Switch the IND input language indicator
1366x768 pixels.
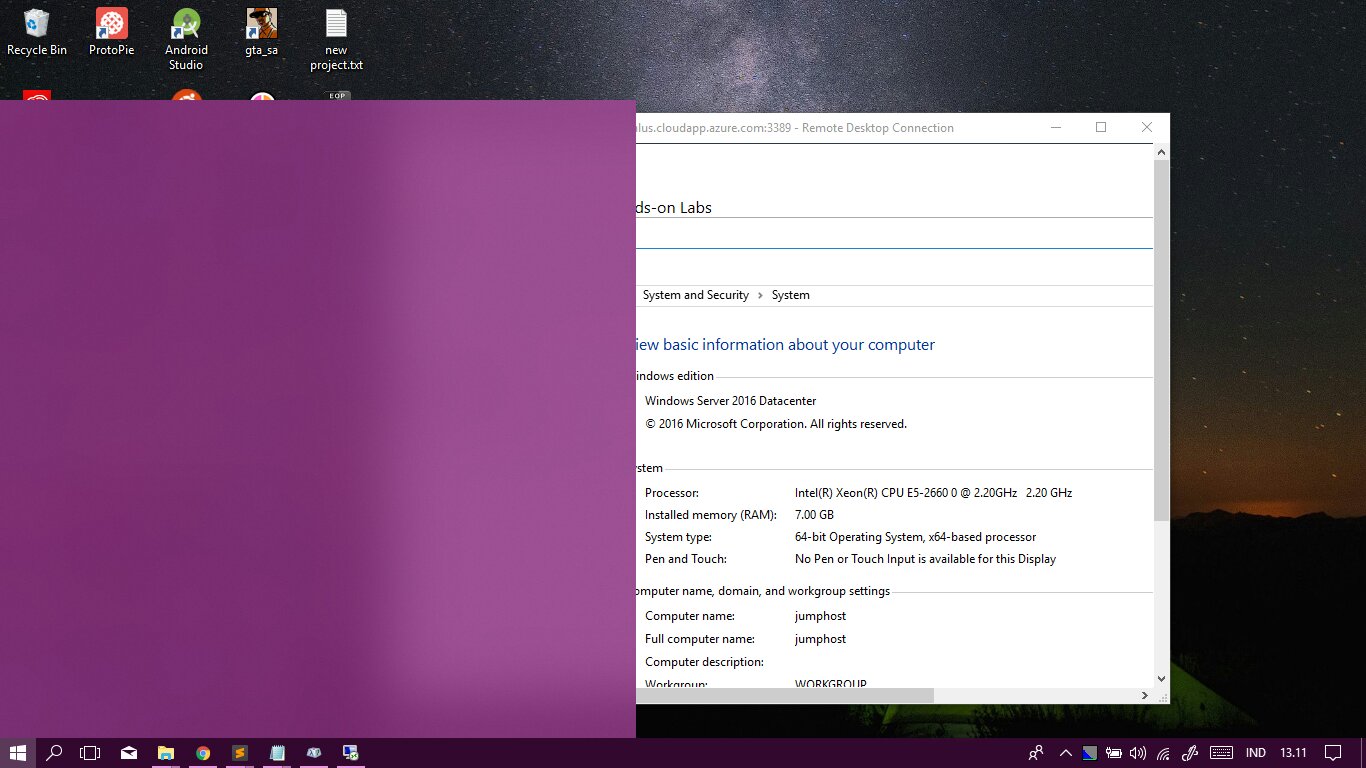(x=1256, y=753)
